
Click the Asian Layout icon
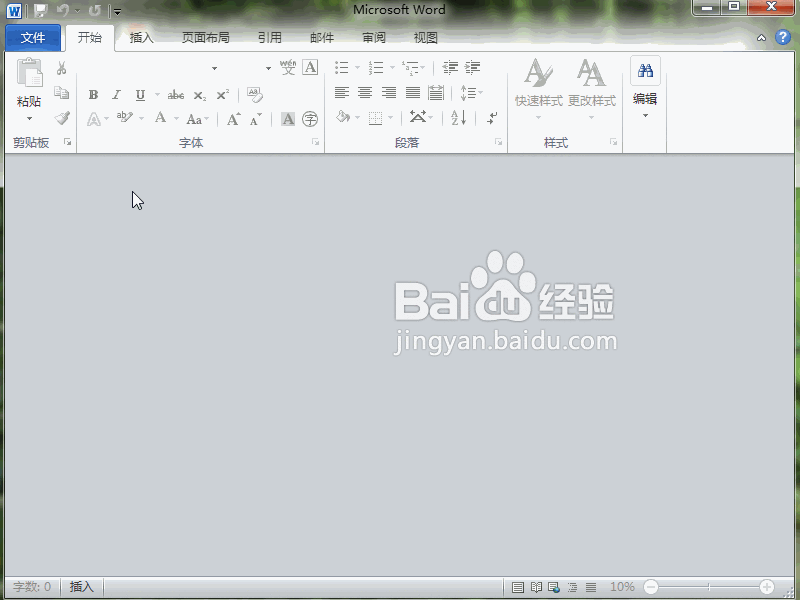[418, 117]
